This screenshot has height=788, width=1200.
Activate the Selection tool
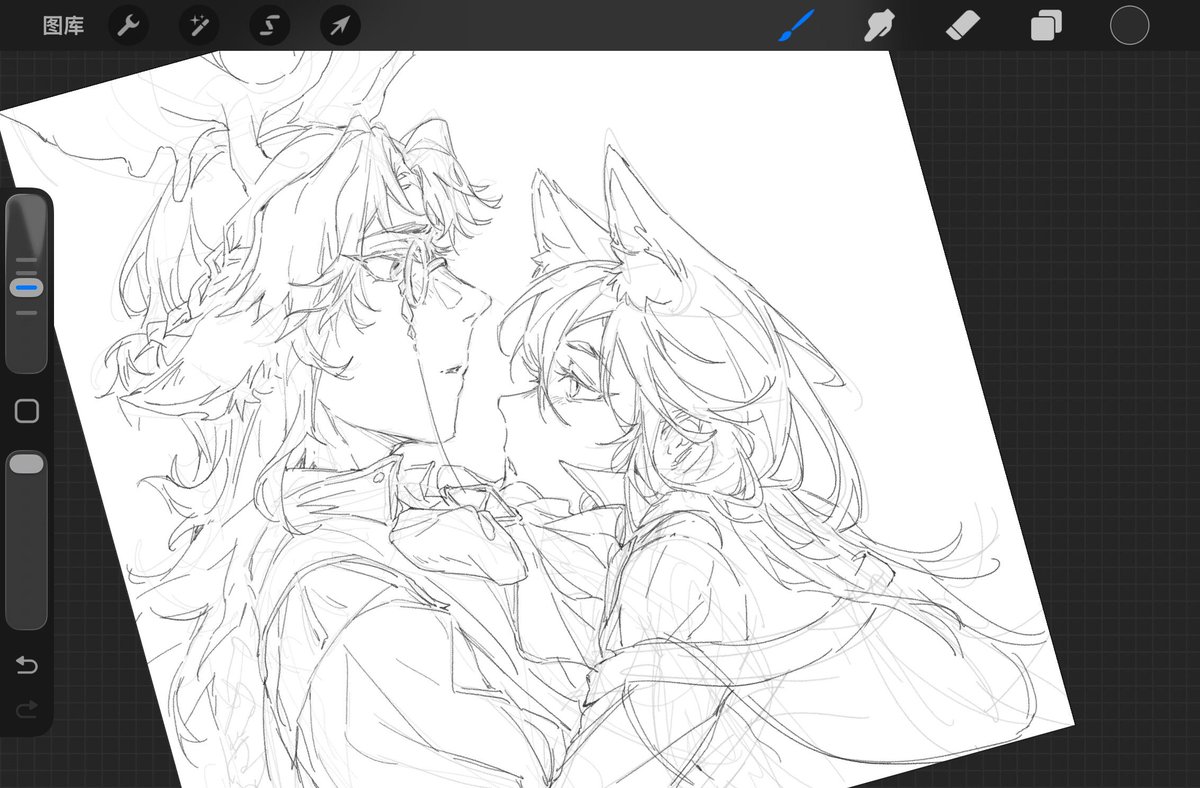pos(270,26)
